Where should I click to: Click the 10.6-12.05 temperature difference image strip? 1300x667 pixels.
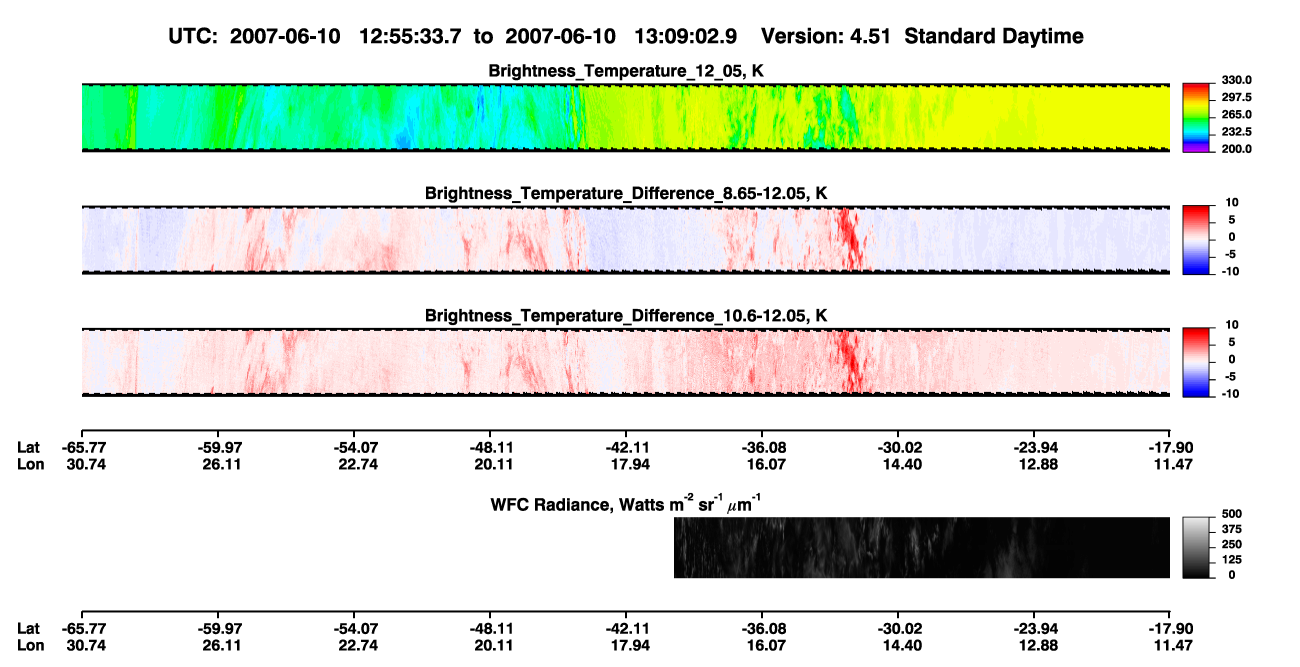[x=625, y=362]
